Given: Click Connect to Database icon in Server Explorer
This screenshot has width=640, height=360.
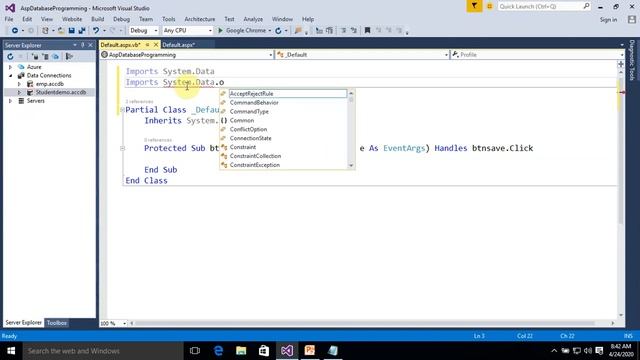Looking at the screenshot, I should click(x=35, y=57).
